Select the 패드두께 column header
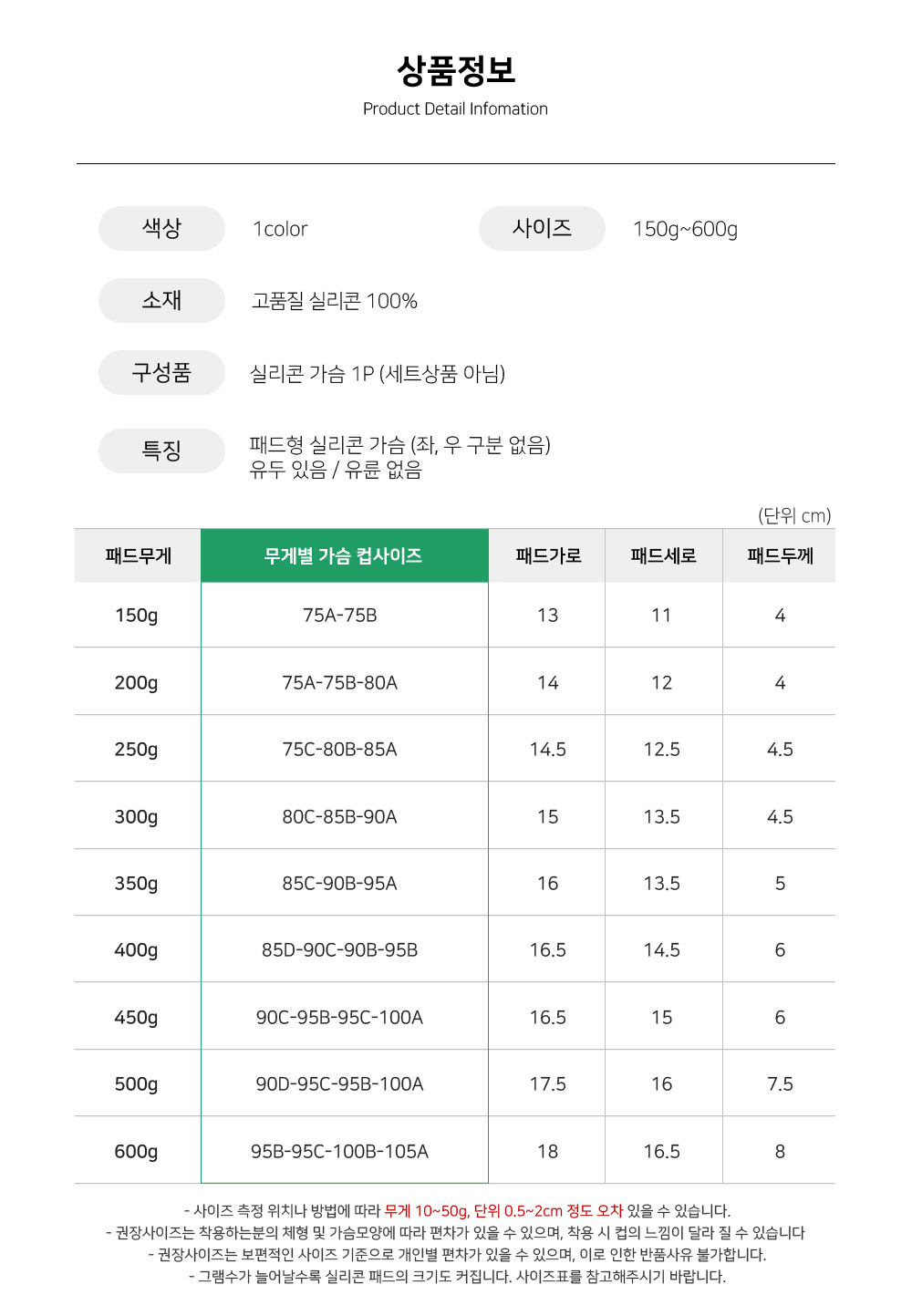Screen dimensions: 912x1316 (x=780, y=555)
